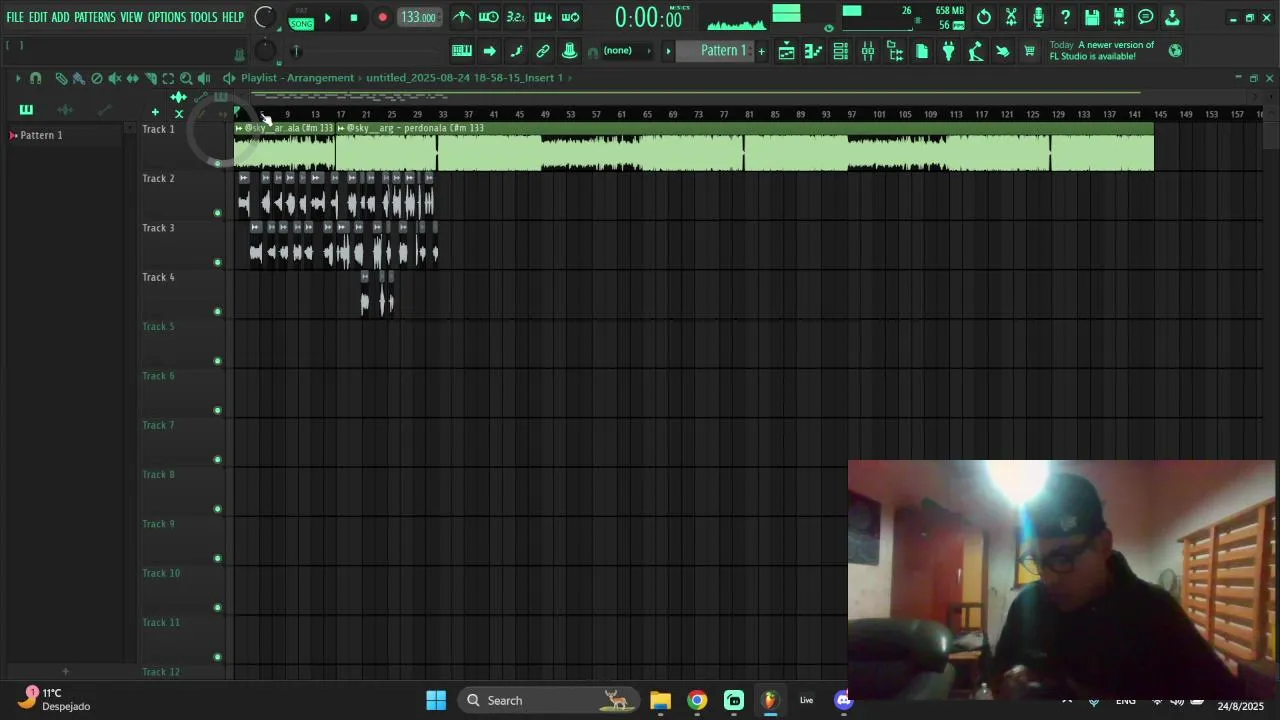The width and height of the screenshot is (1280, 720).
Task: Click Playlist - Arrangement breadcrumb
Action: pos(297,78)
